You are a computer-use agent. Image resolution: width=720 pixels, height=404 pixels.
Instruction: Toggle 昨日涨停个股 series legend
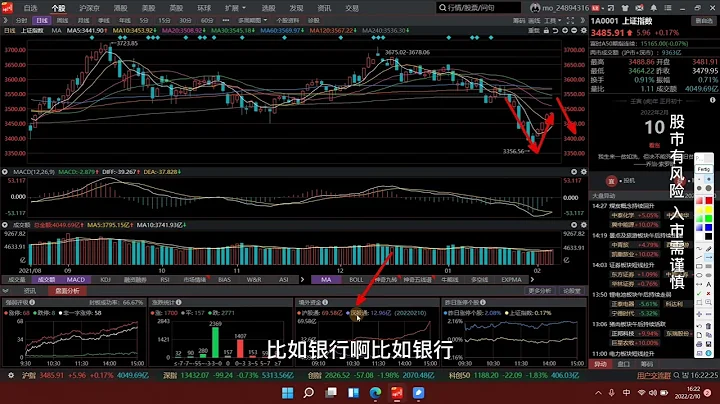point(472,313)
